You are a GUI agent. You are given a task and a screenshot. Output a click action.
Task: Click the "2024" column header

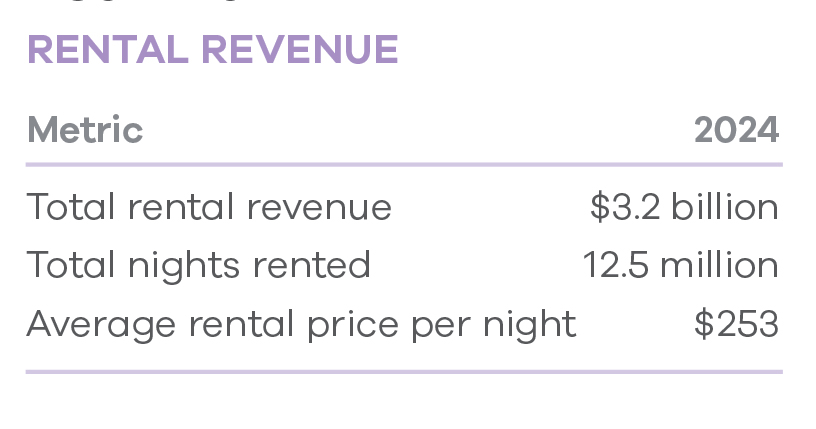pos(736,130)
